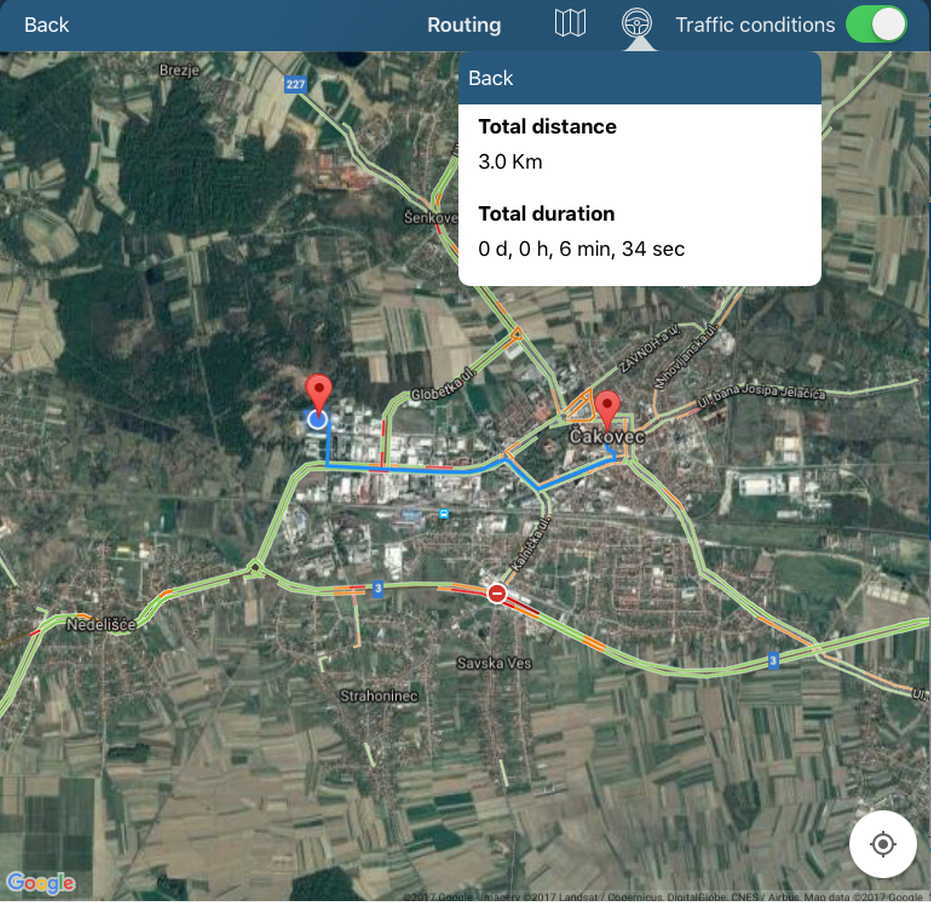Tap the route 227 road shield
The width and height of the screenshot is (931, 902).
(x=295, y=85)
